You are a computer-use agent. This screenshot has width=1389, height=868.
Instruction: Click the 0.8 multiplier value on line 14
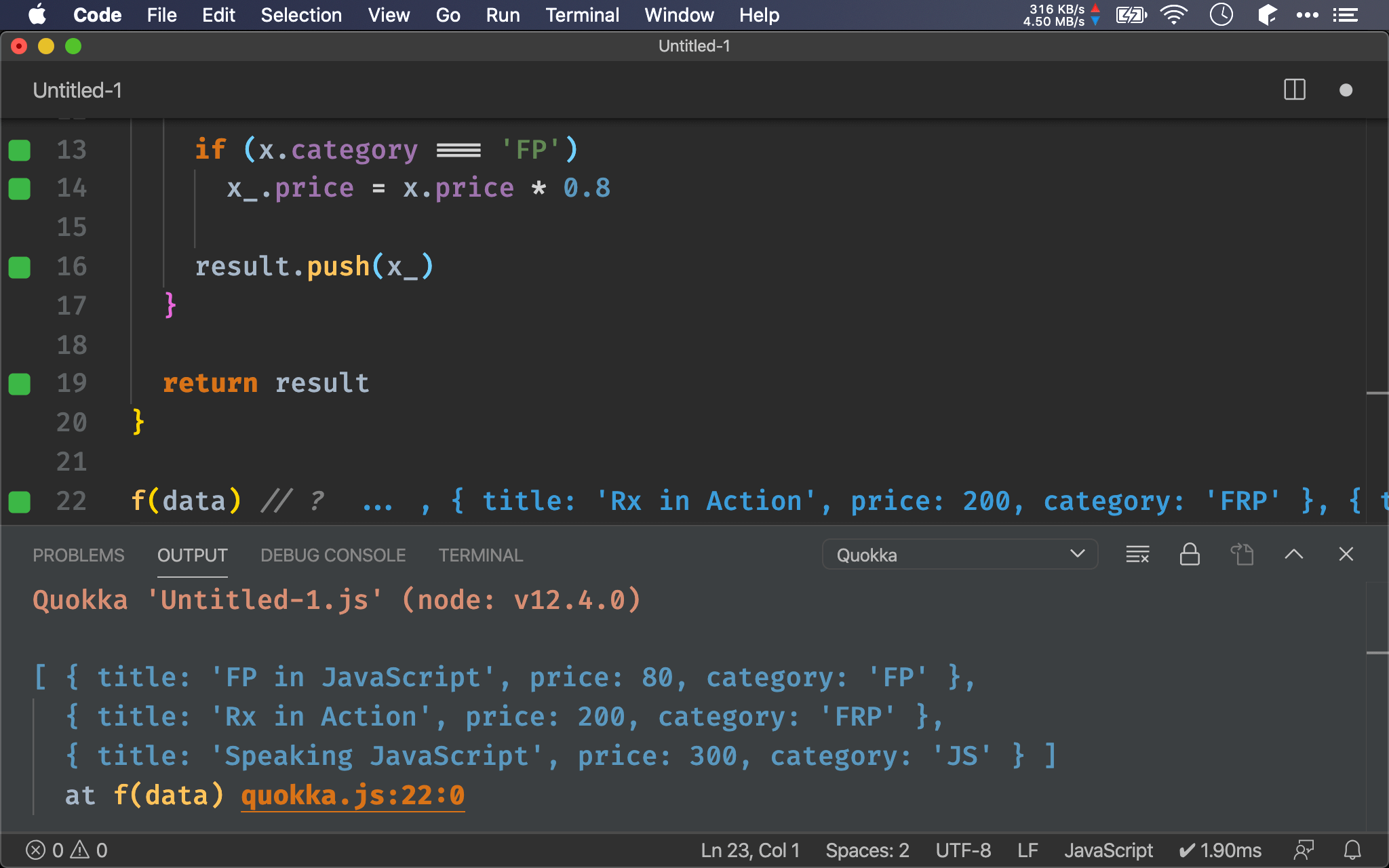point(587,188)
